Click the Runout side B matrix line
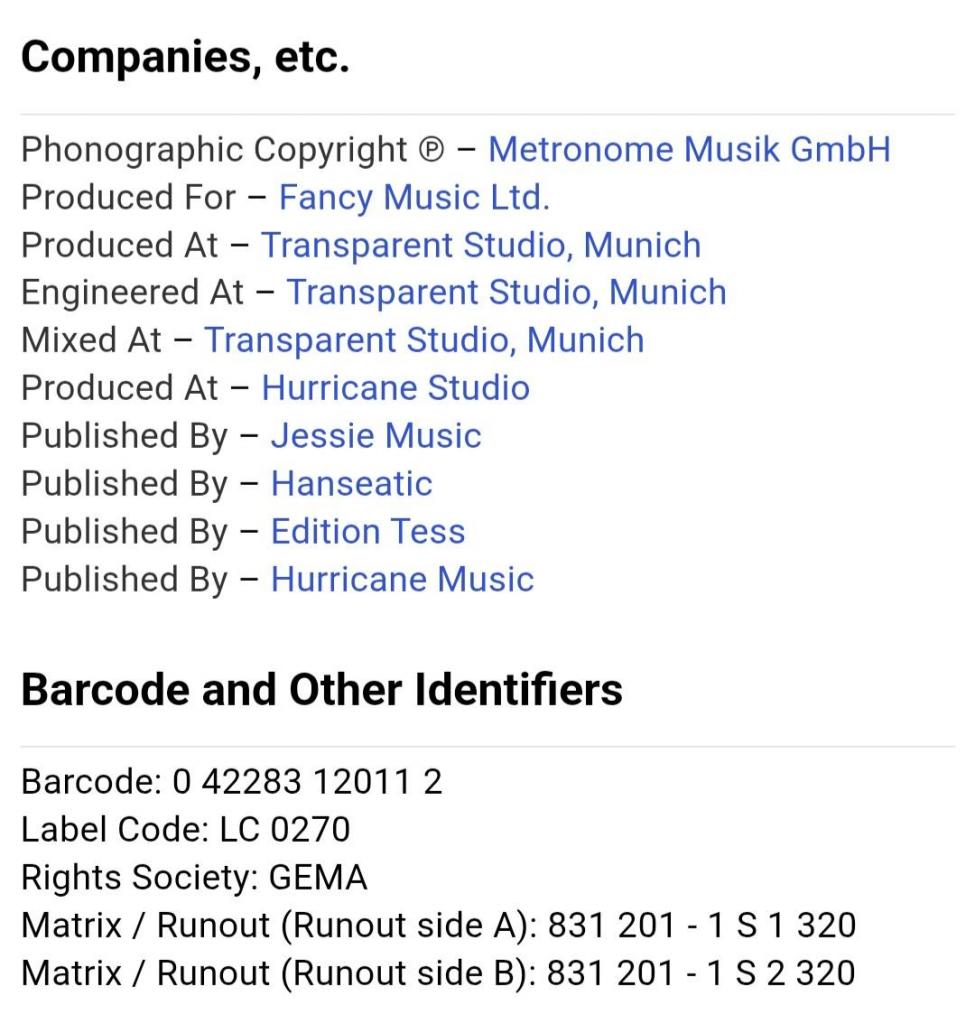The image size is (975, 1024). click(438, 972)
